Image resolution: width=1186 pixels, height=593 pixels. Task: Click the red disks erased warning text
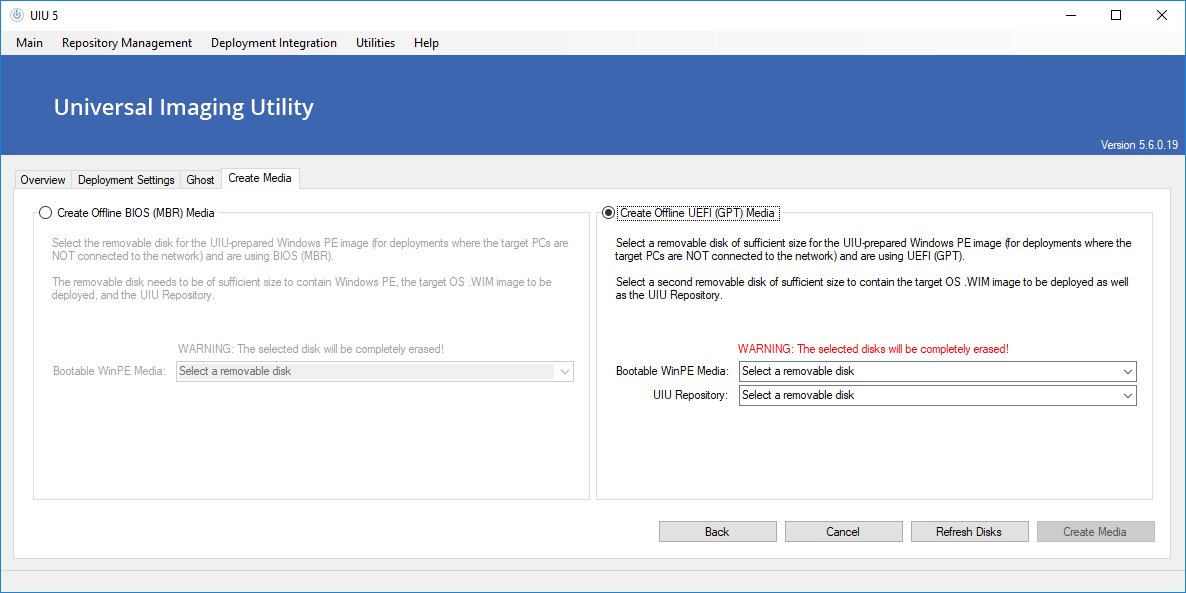(x=874, y=349)
